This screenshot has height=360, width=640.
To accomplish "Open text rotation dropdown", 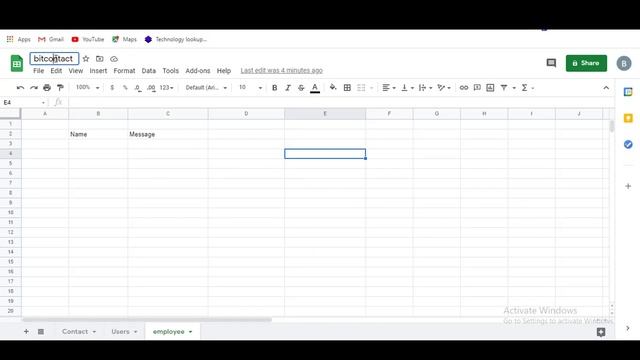I will point(444,88).
